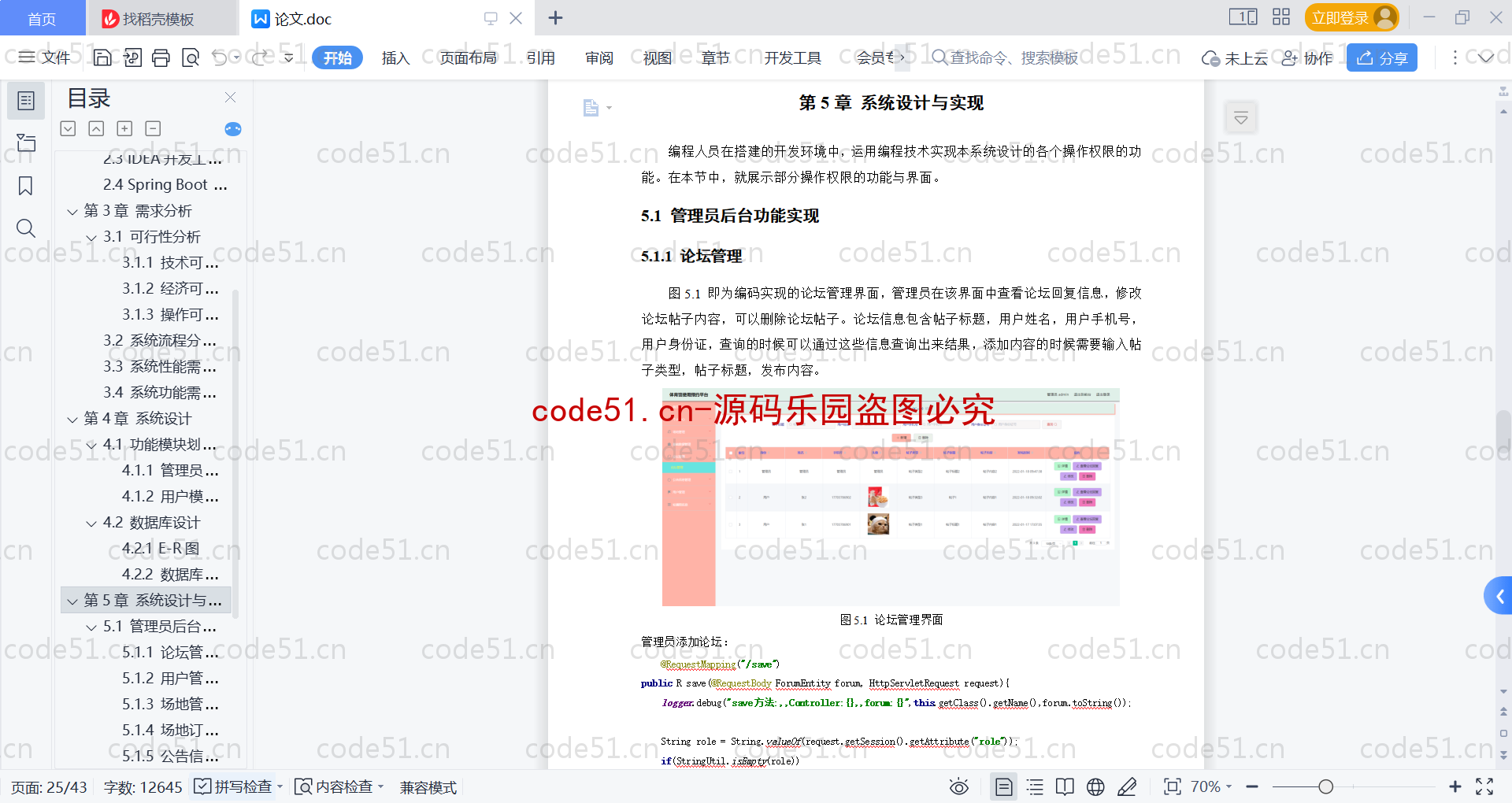This screenshot has height=803, width=1512.
Task: Click zoom in plus button
Action: tap(1455, 786)
